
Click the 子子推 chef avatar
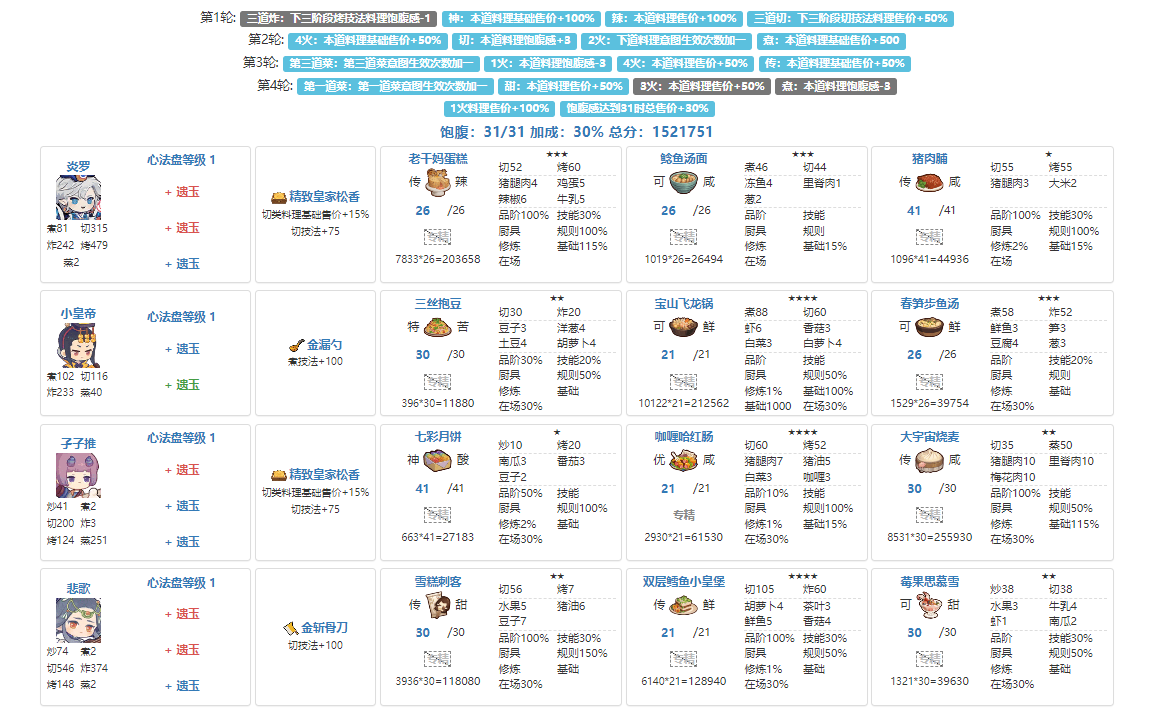[x=78, y=475]
